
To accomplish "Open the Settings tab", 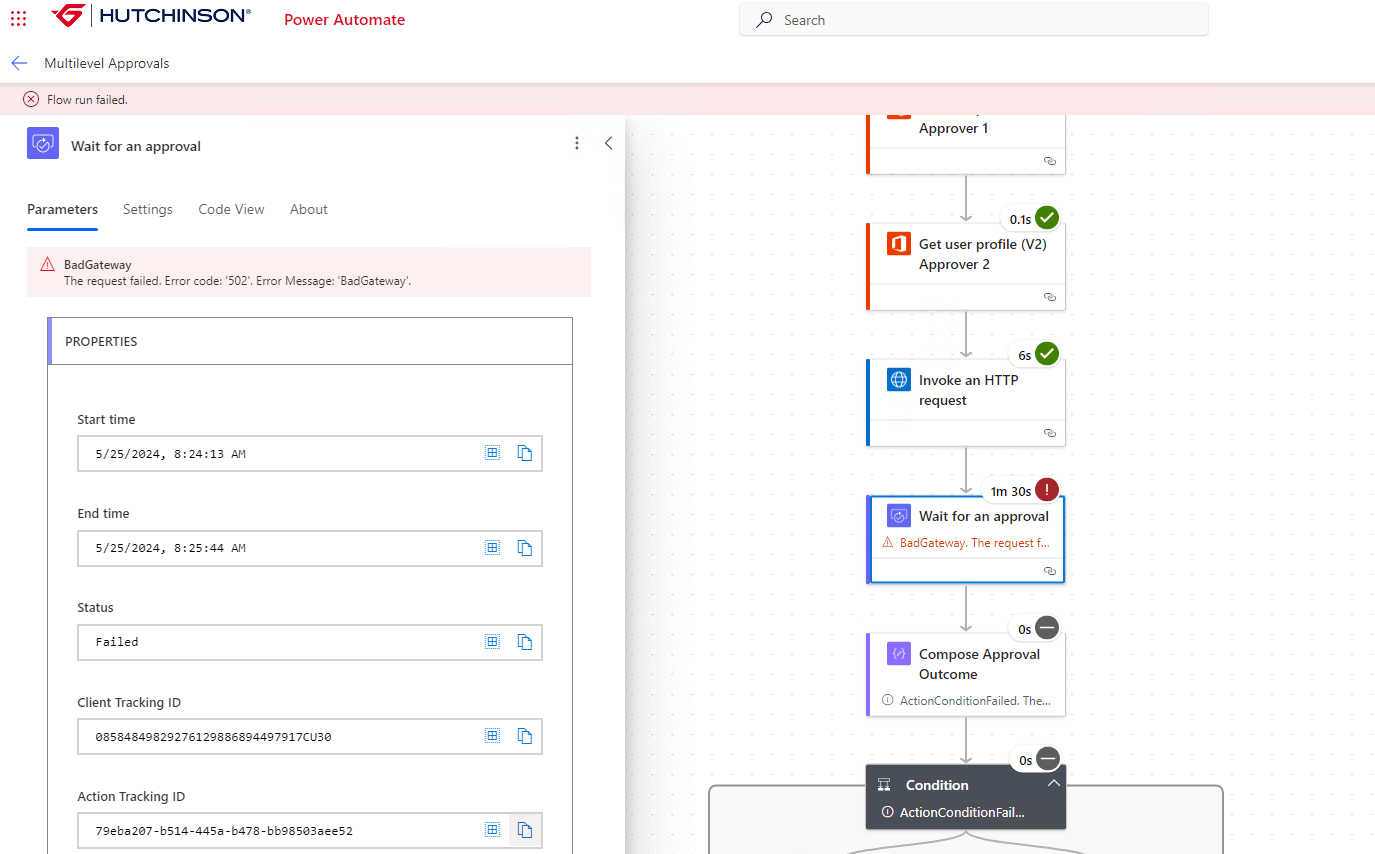I will point(147,209).
